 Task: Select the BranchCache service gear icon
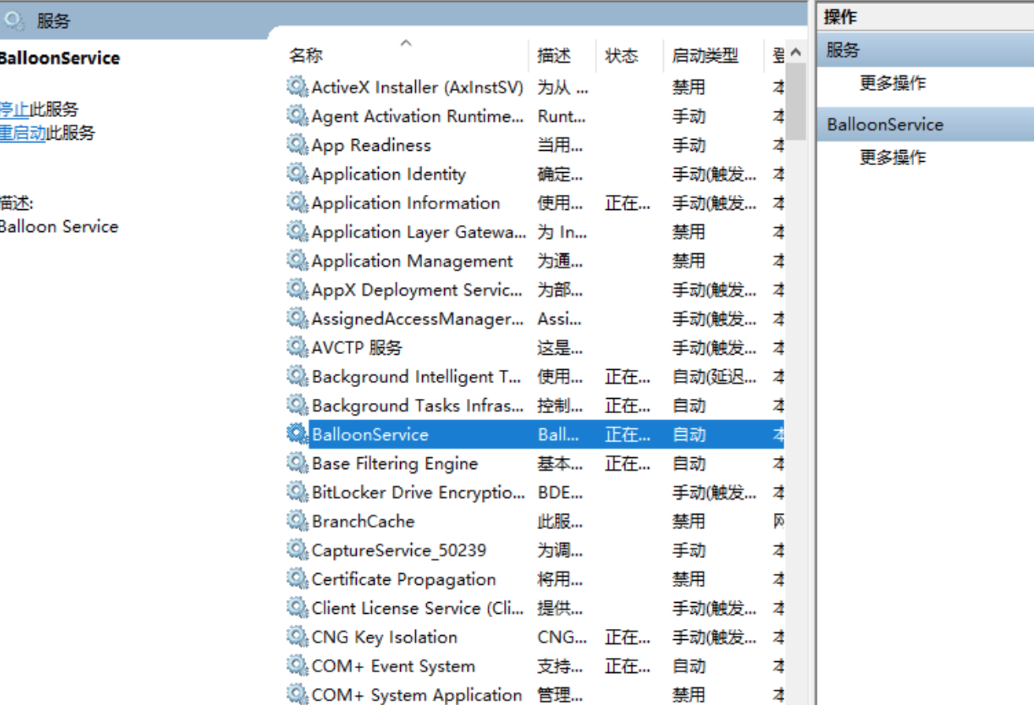coord(297,521)
